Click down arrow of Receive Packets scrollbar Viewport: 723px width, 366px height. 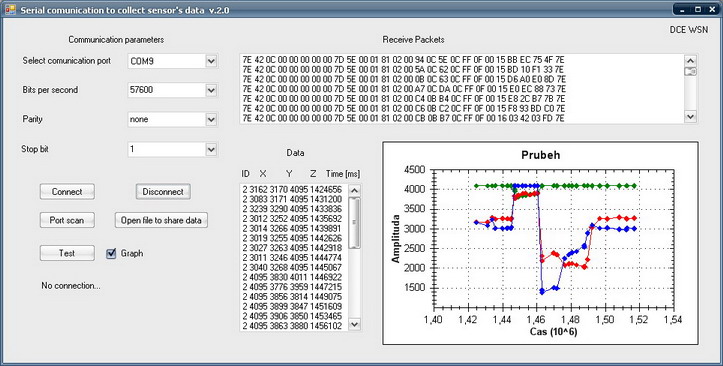pos(690,117)
